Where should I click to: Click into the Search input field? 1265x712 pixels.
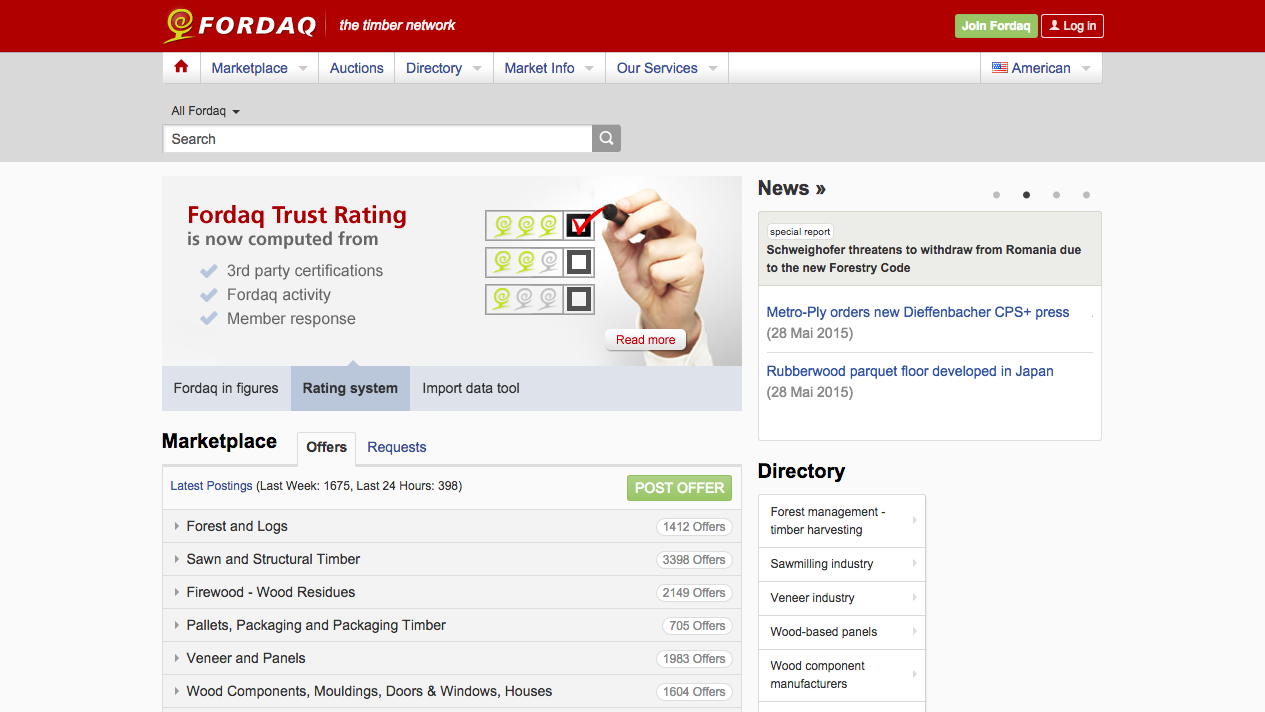[x=378, y=139]
